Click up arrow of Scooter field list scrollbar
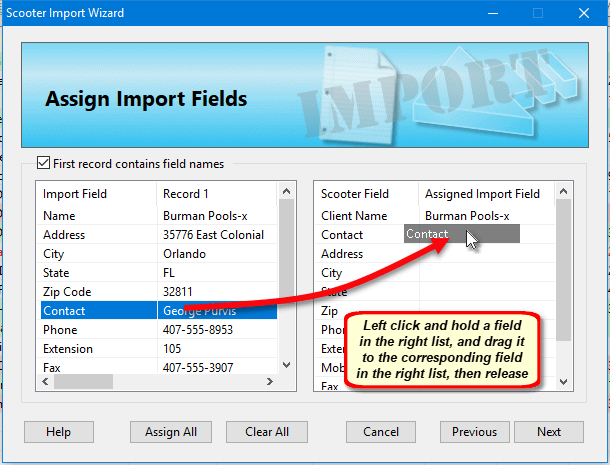The height and width of the screenshot is (465, 610). tap(563, 191)
